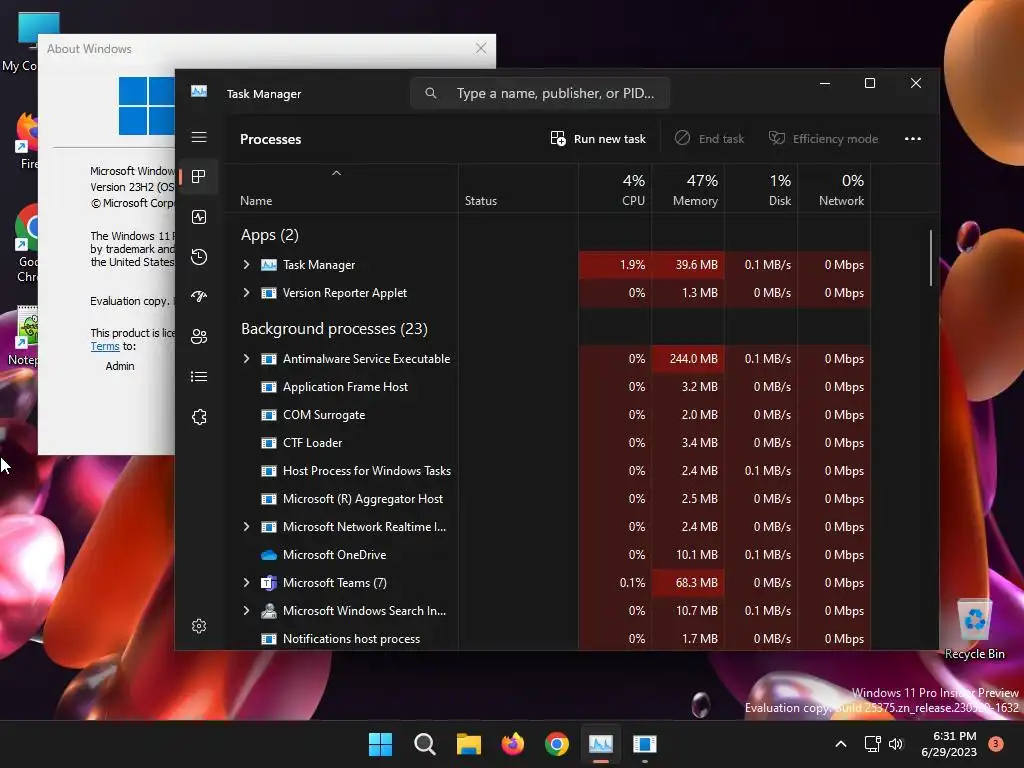Image resolution: width=1024 pixels, height=768 pixels.
Task: Select the CTF Loader process
Action: [549, 443]
